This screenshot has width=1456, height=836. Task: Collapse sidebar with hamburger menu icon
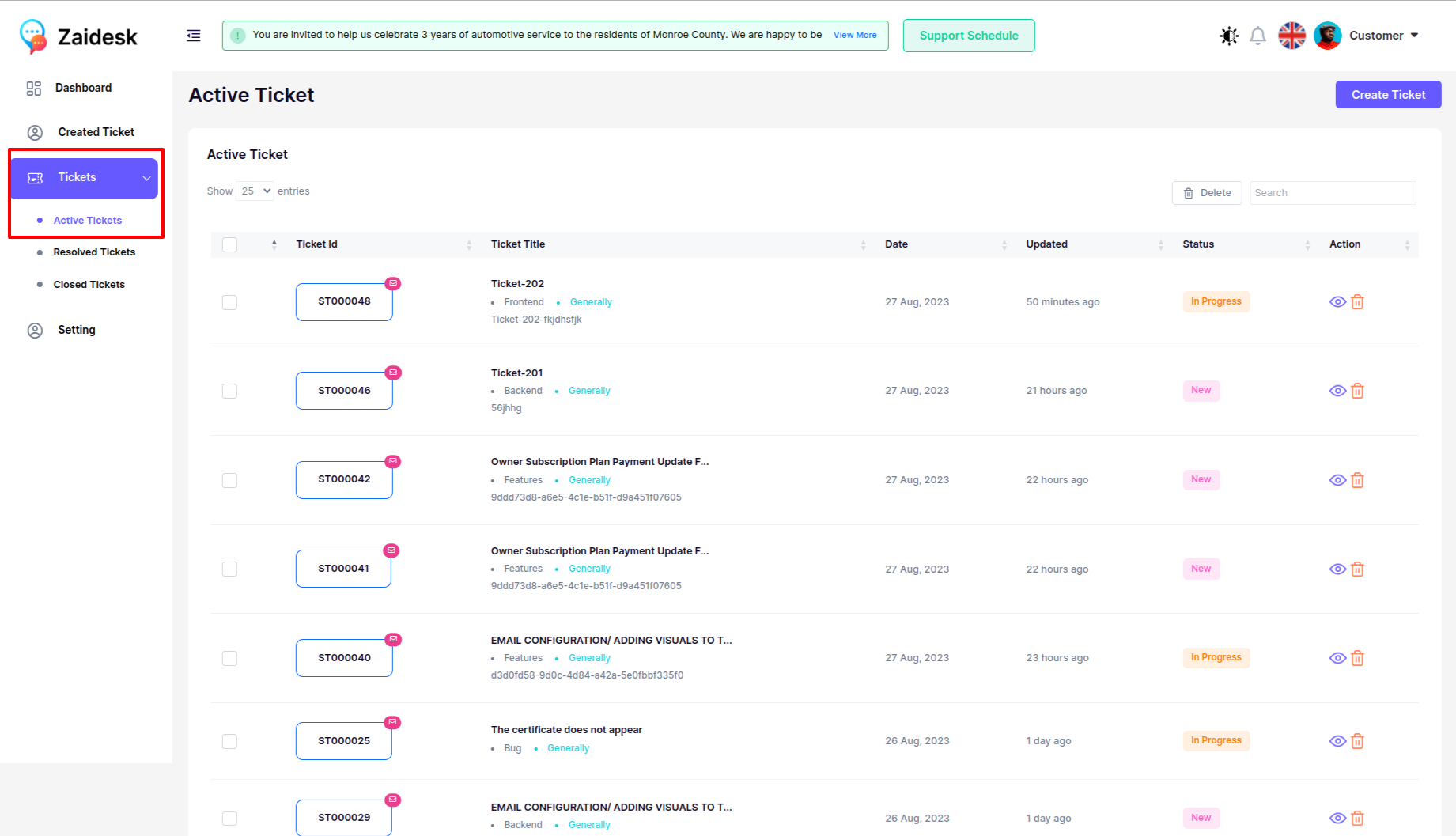click(194, 36)
